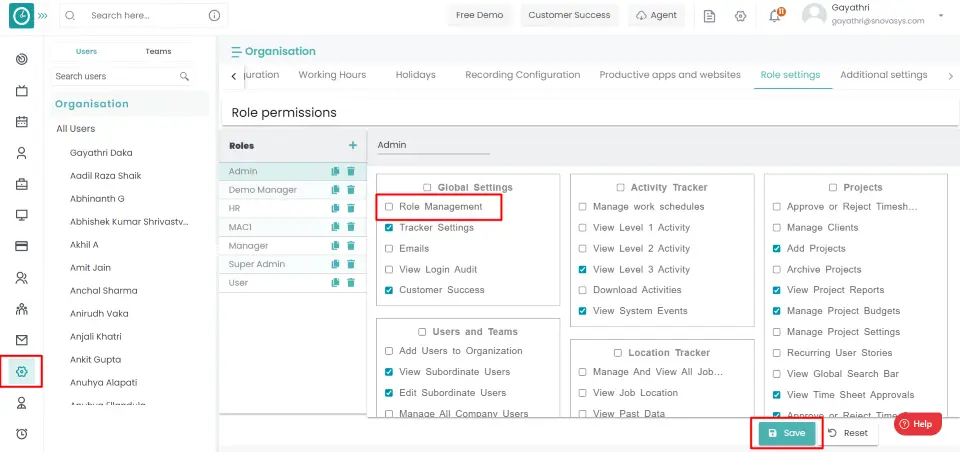The height and width of the screenshot is (452, 960).
Task: Add a new role with plus icon
Action: pos(353,145)
